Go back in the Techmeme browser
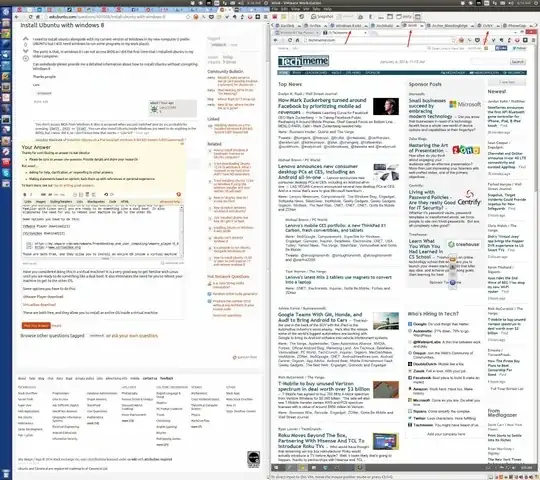Viewport: 540px width, 480px height. [276, 40]
